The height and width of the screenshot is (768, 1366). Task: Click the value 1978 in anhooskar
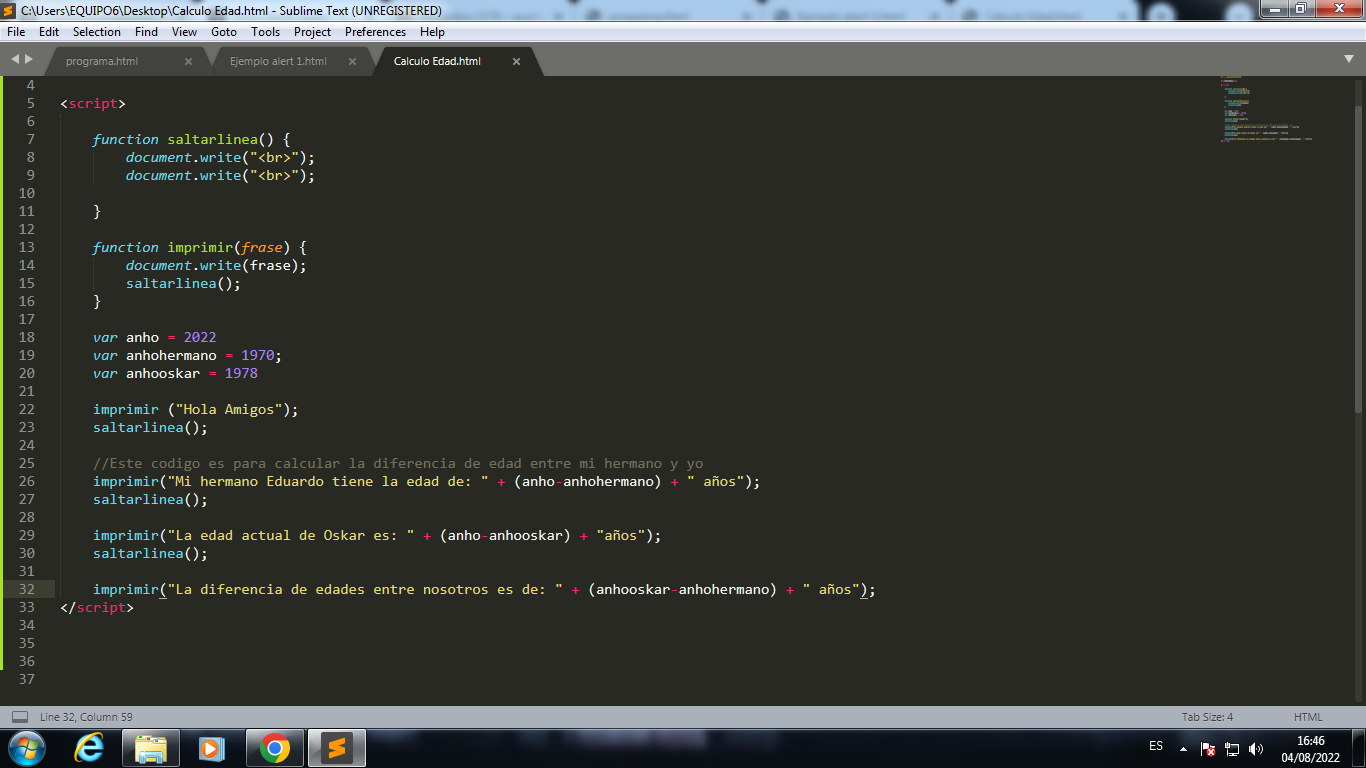coord(241,373)
